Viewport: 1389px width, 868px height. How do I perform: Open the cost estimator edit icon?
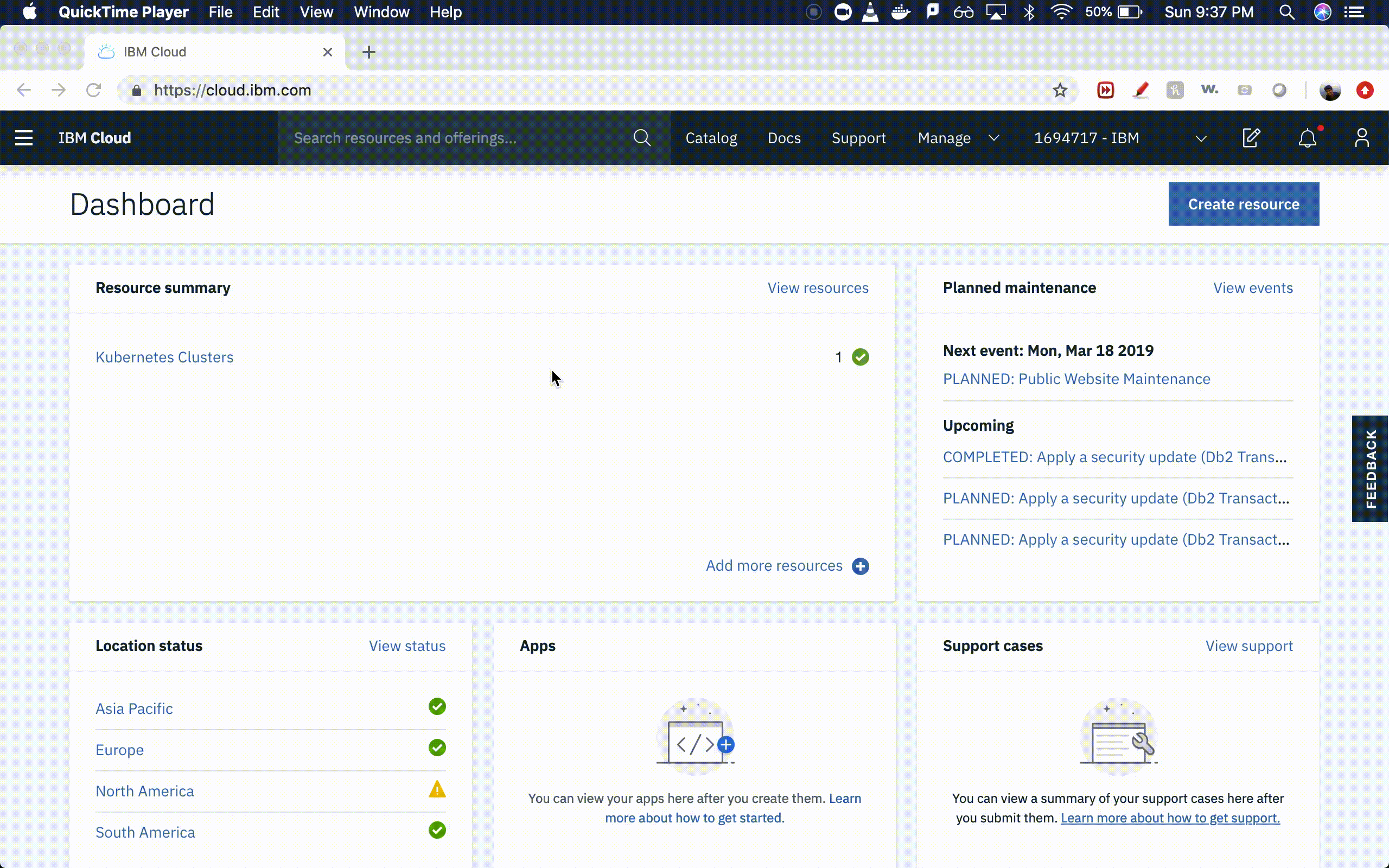1251,138
